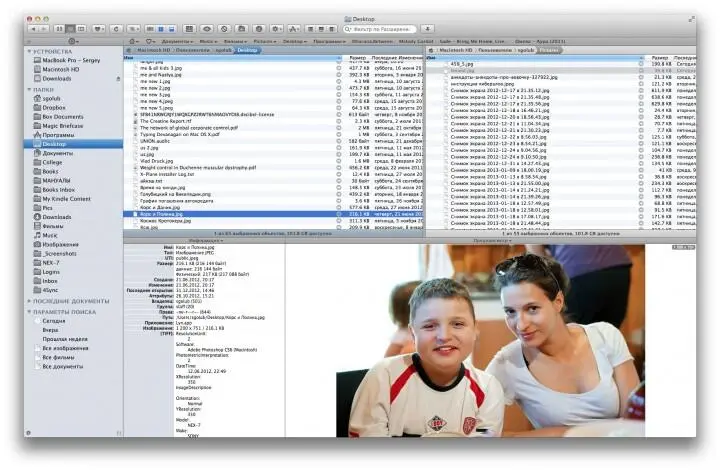Click Macintosh HD in left pane path bar
The height and width of the screenshot is (470, 720).
click(x=153, y=50)
